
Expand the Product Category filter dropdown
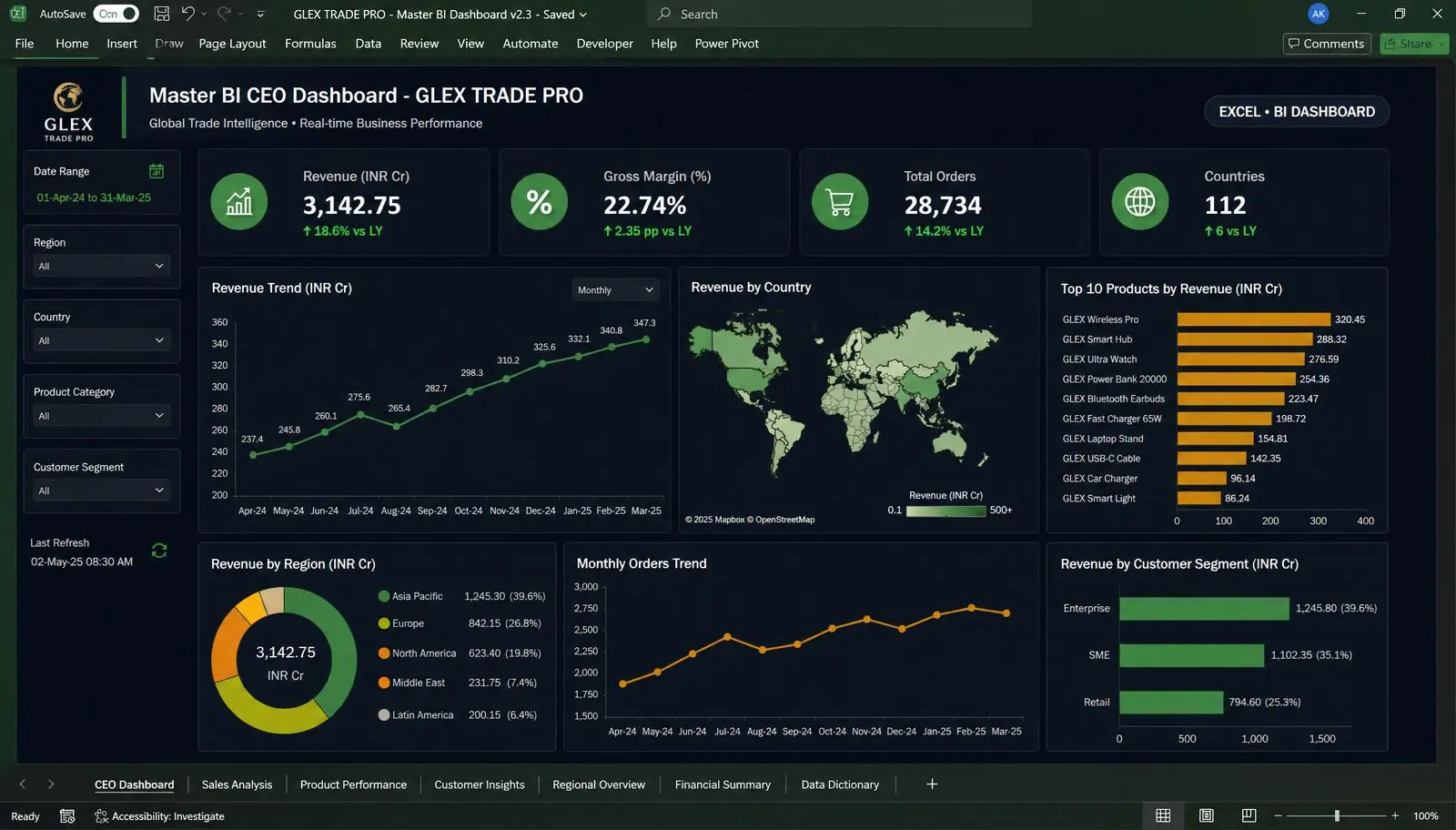pyautogui.click(x=101, y=416)
